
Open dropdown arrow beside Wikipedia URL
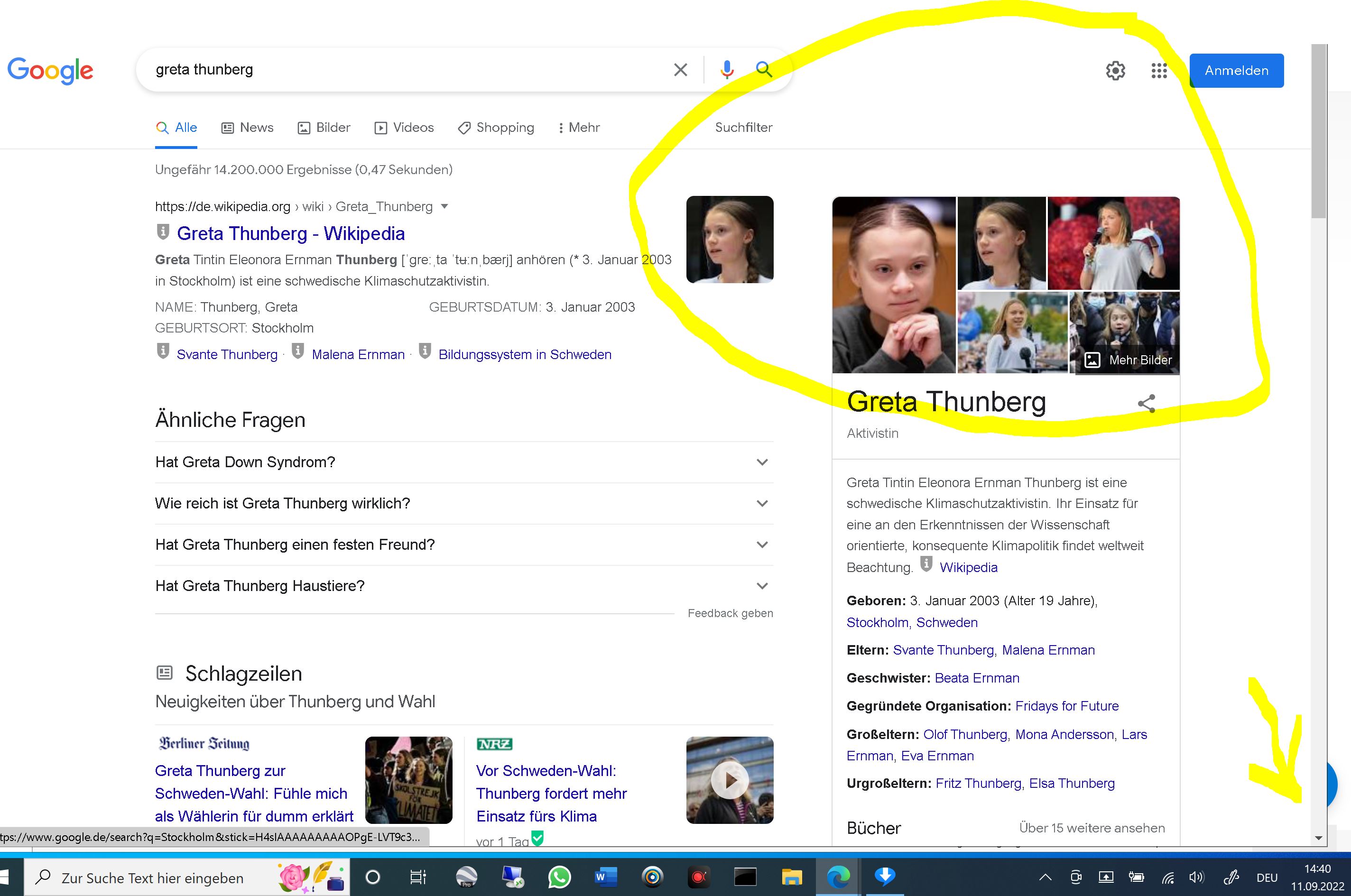point(444,206)
